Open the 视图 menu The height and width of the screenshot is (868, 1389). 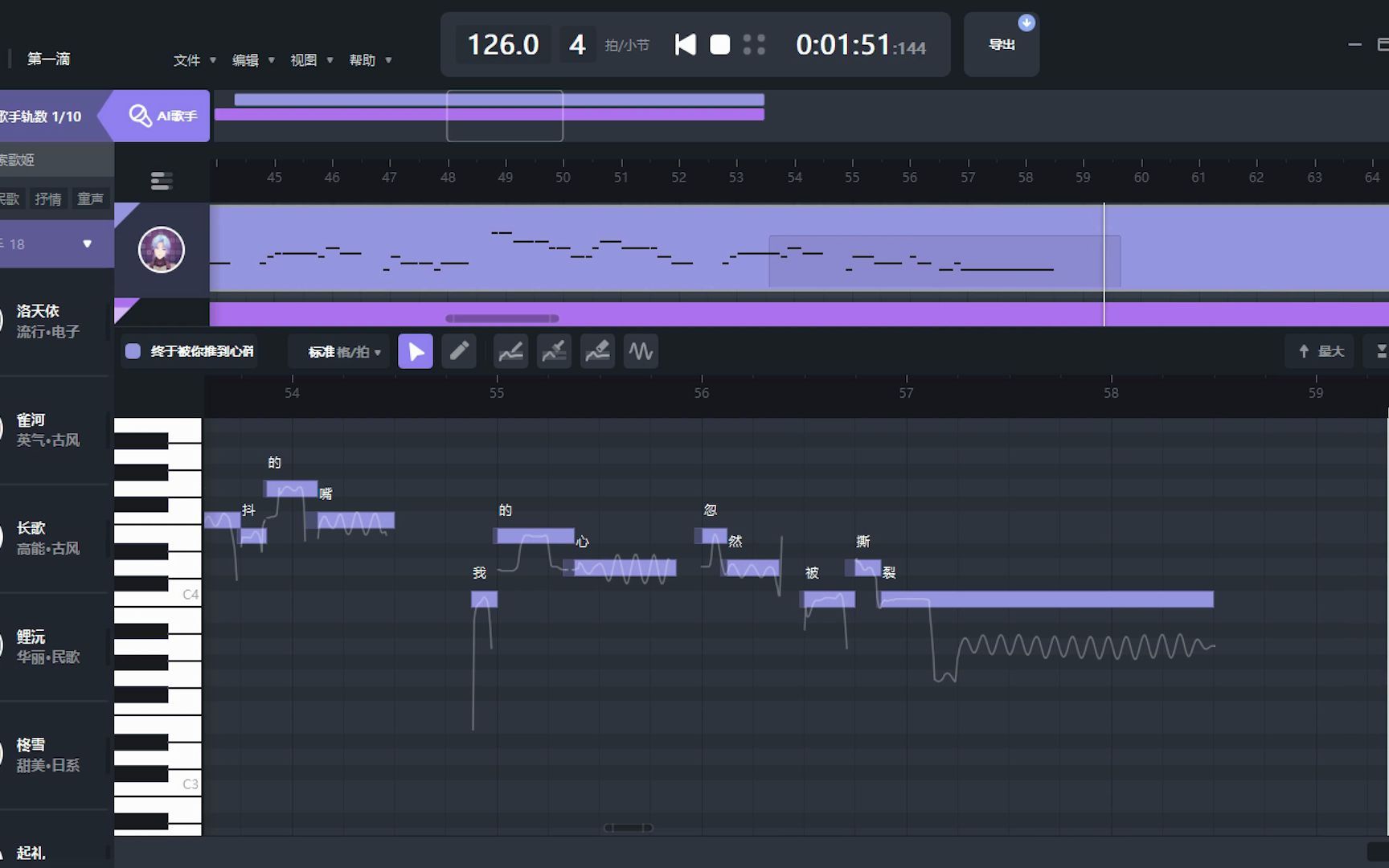pyautogui.click(x=312, y=60)
